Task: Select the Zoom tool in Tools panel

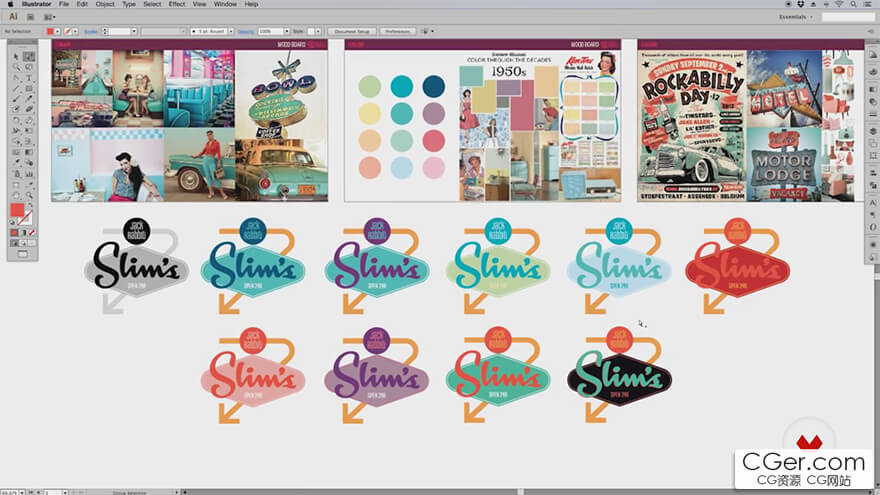Action: point(29,195)
